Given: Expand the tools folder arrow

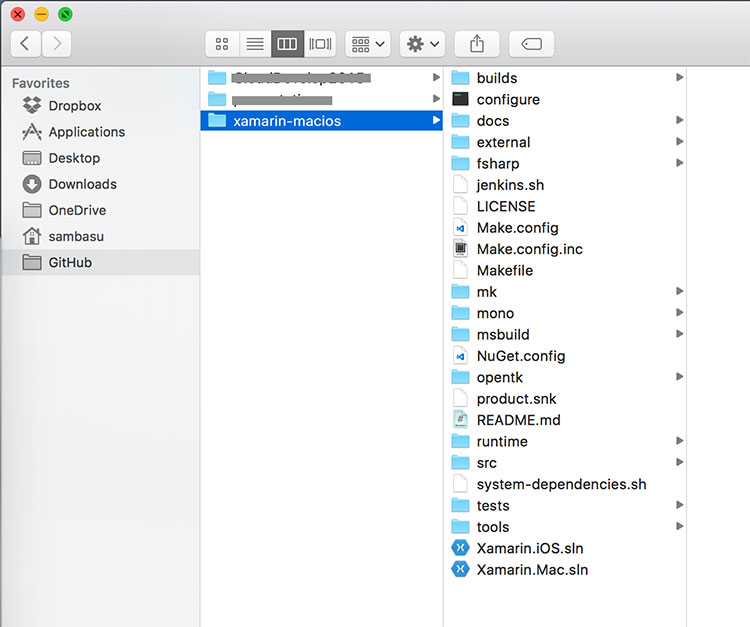Looking at the screenshot, I should [679, 526].
